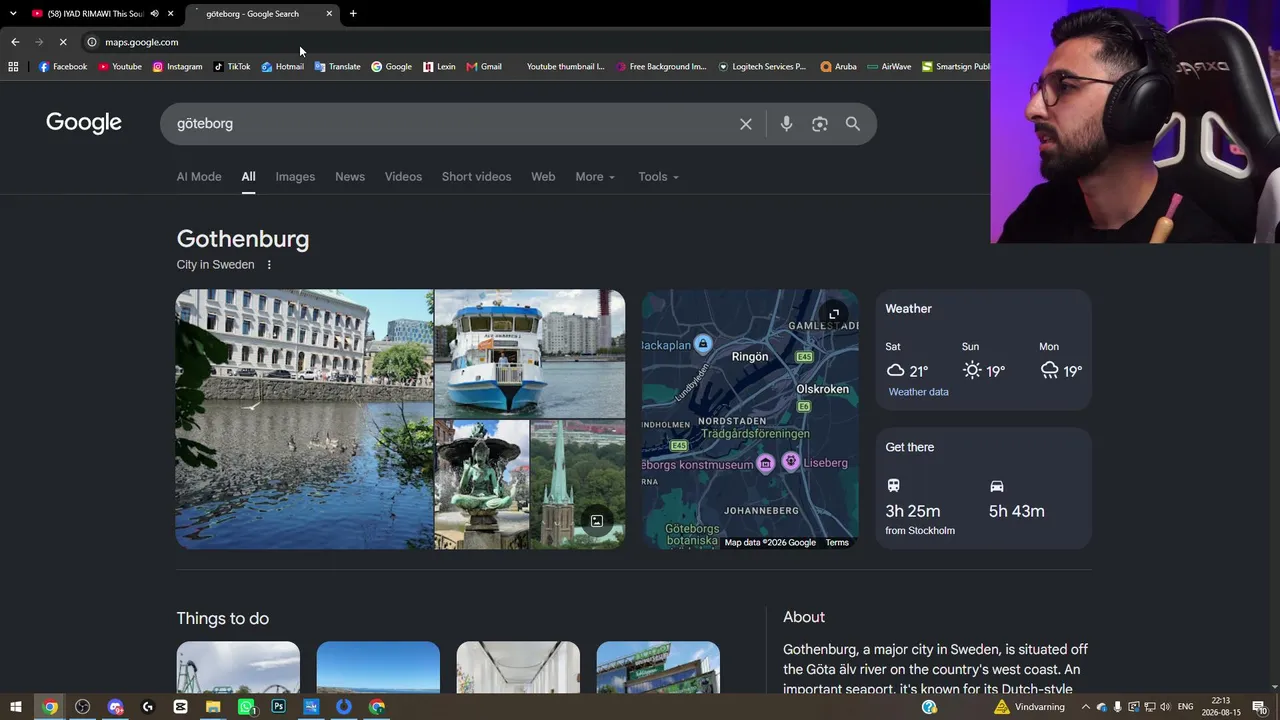
Task: Open File Explorer from the taskbar
Action: [x=213, y=707]
